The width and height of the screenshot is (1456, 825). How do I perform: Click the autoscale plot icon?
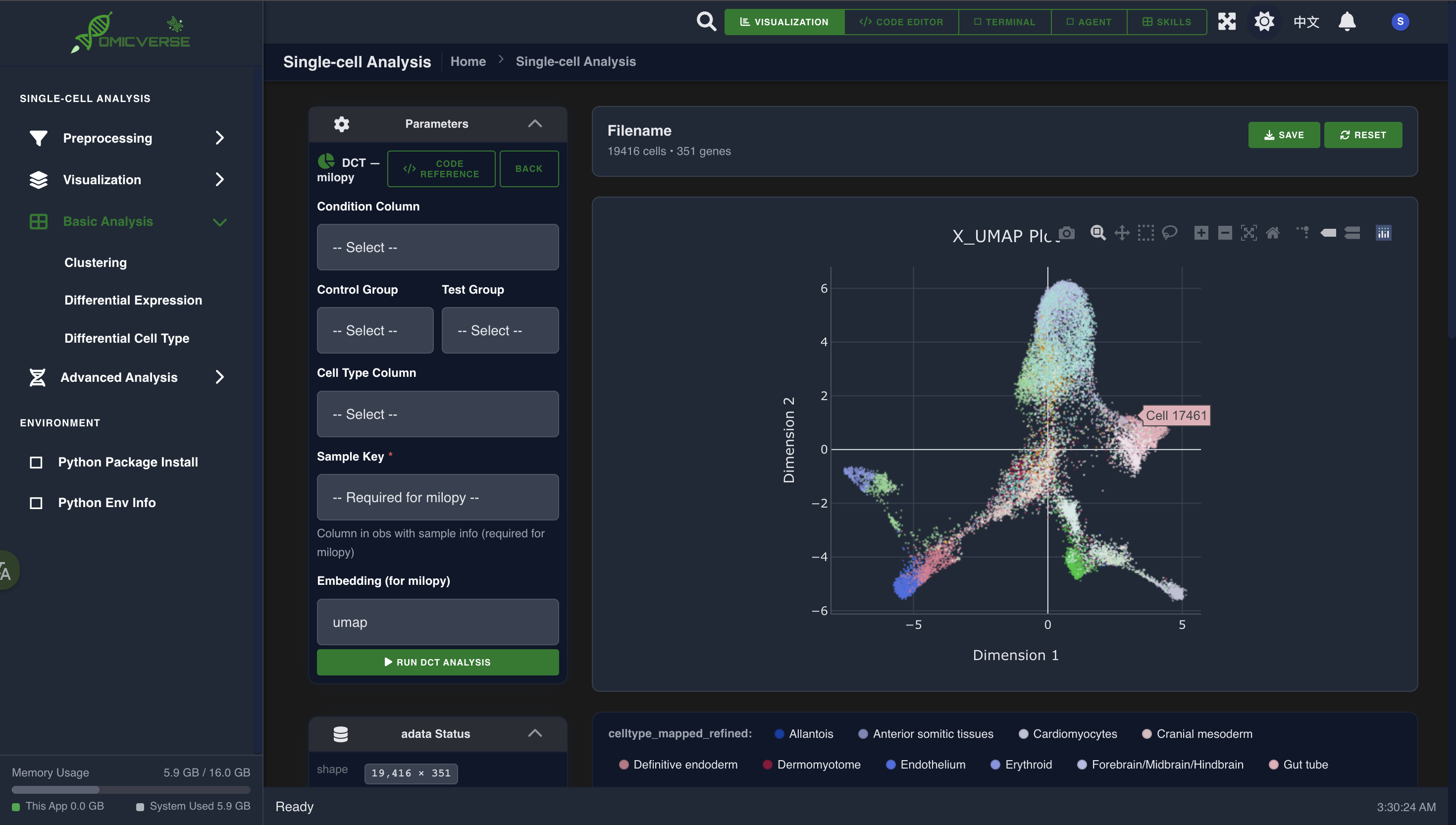click(x=1248, y=233)
